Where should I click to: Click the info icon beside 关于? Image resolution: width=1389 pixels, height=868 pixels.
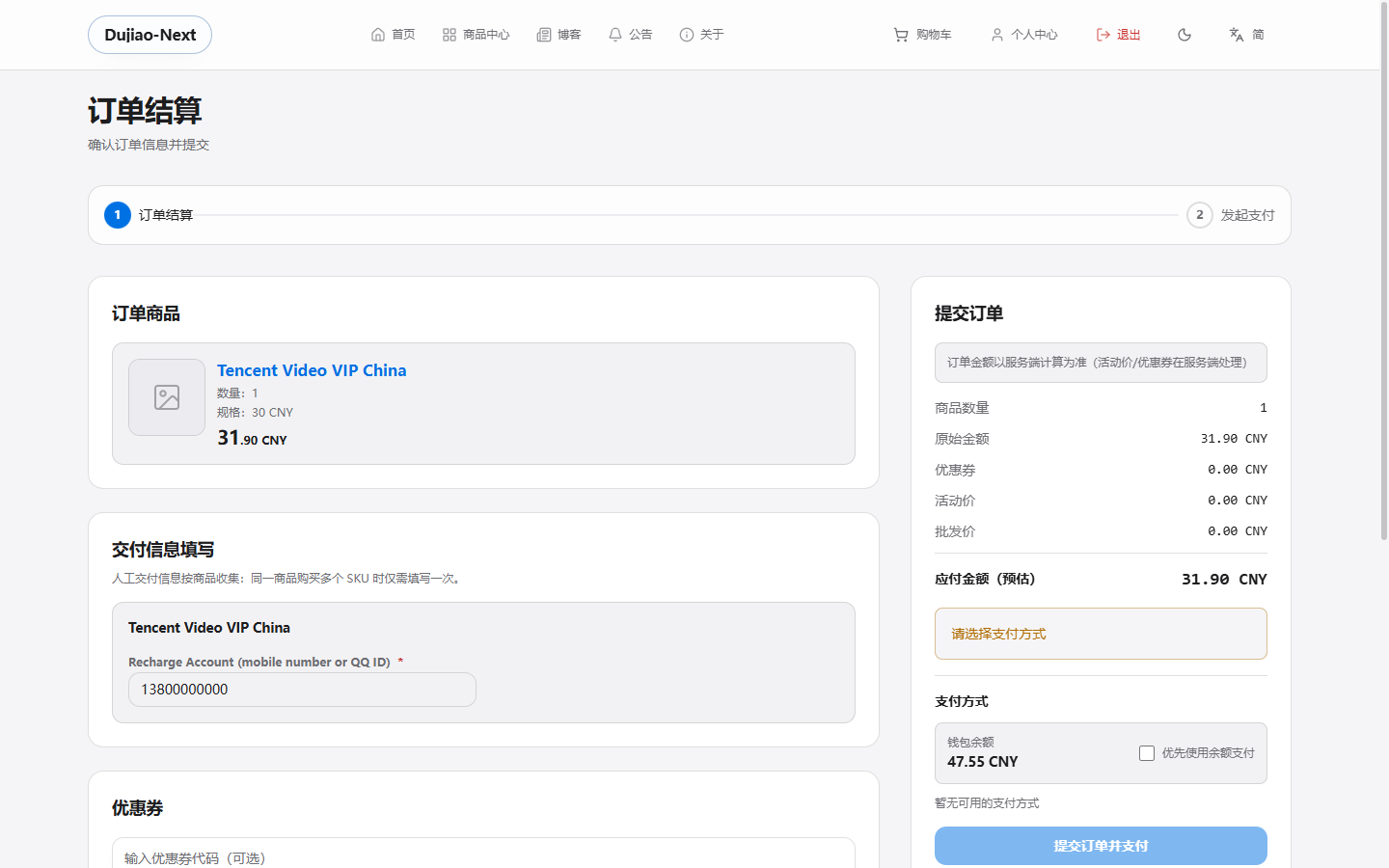tap(687, 35)
